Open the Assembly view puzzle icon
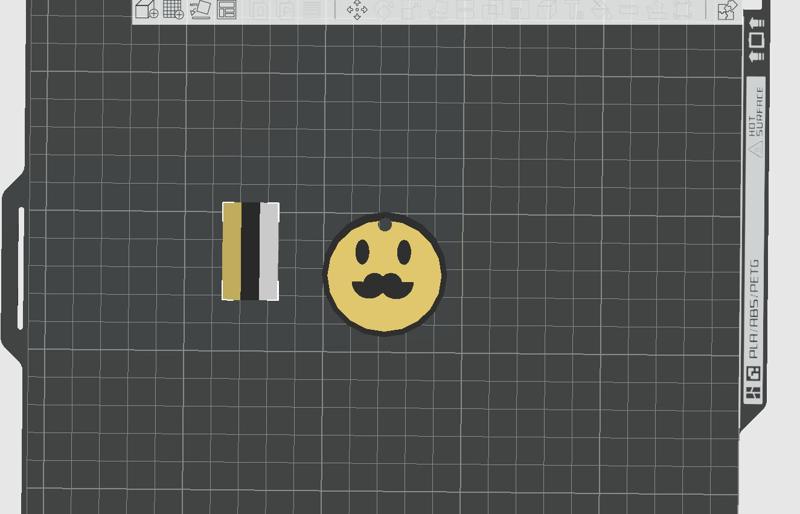 coord(727,10)
